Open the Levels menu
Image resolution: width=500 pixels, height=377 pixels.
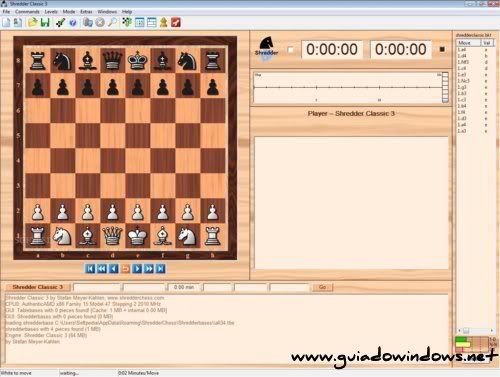pyautogui.click(x=51, y=12)
